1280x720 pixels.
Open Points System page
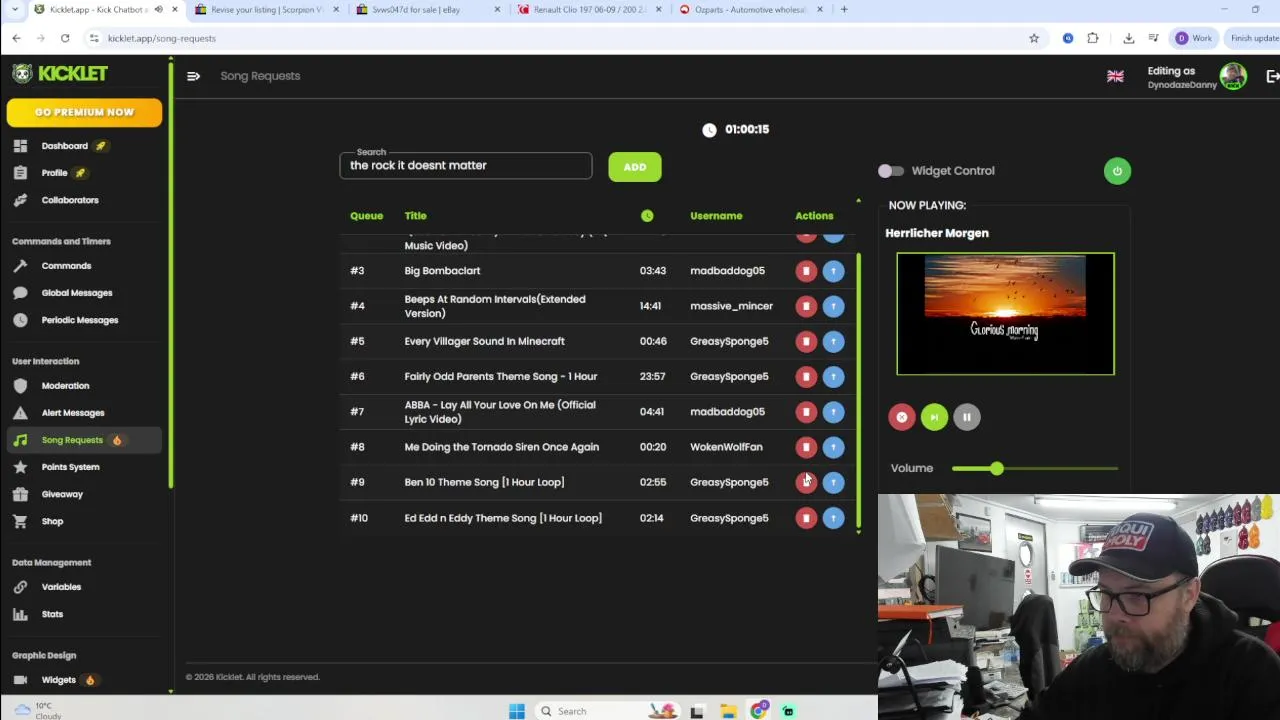[70, 467]
